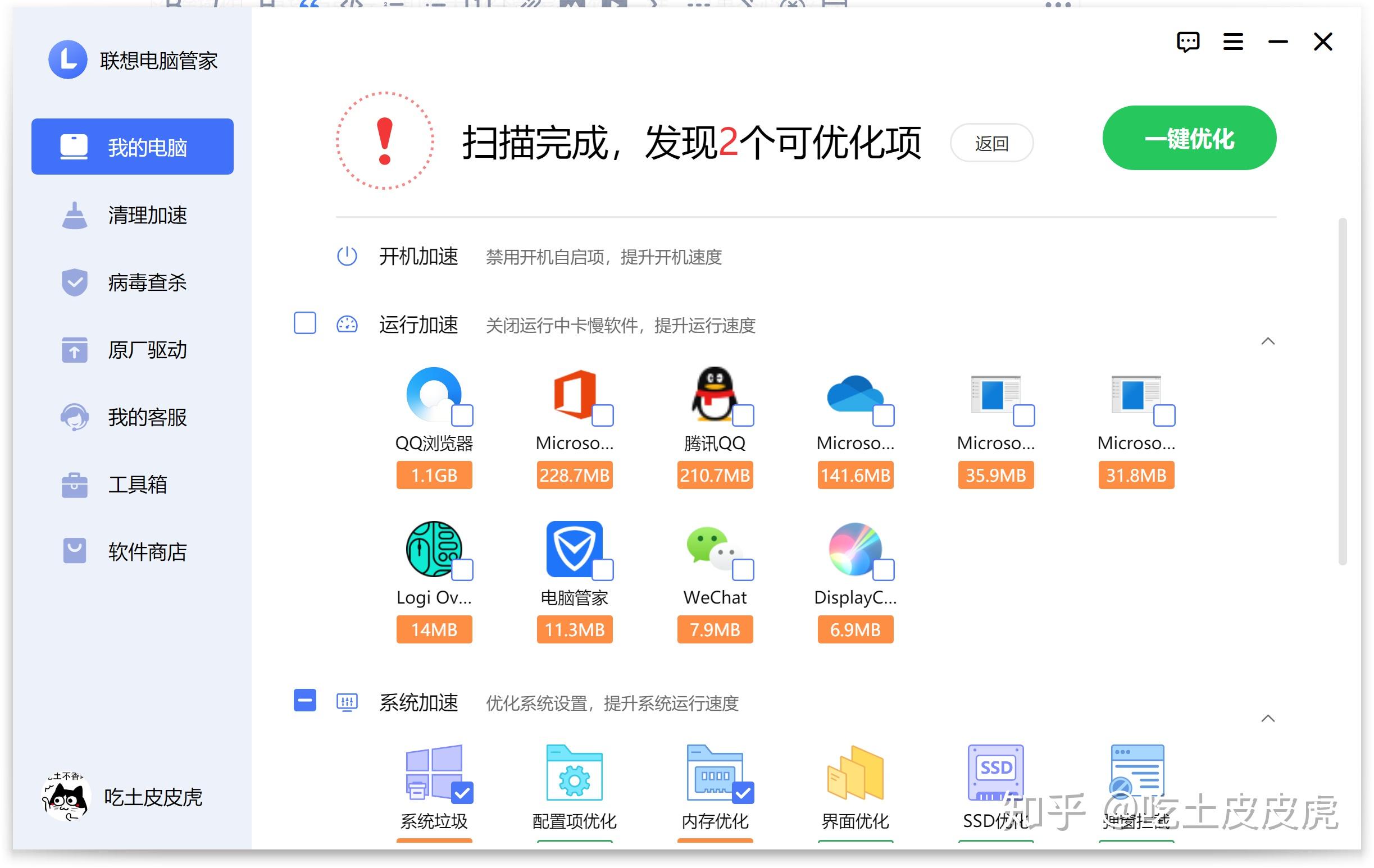
Task: Tick the QQ浏览器 checkbox
Action: 462,415
